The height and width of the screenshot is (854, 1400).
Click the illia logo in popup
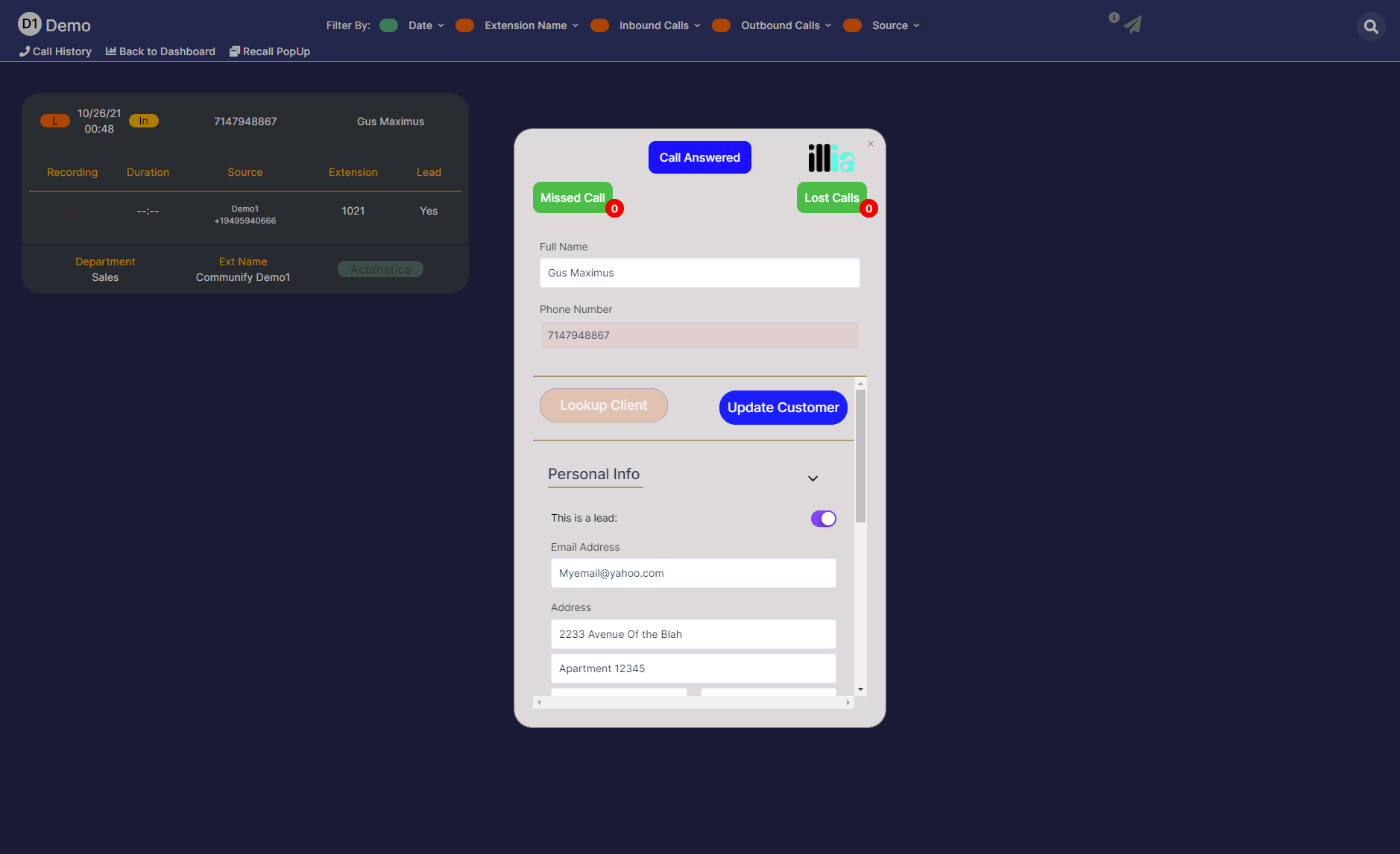(830, 158)
